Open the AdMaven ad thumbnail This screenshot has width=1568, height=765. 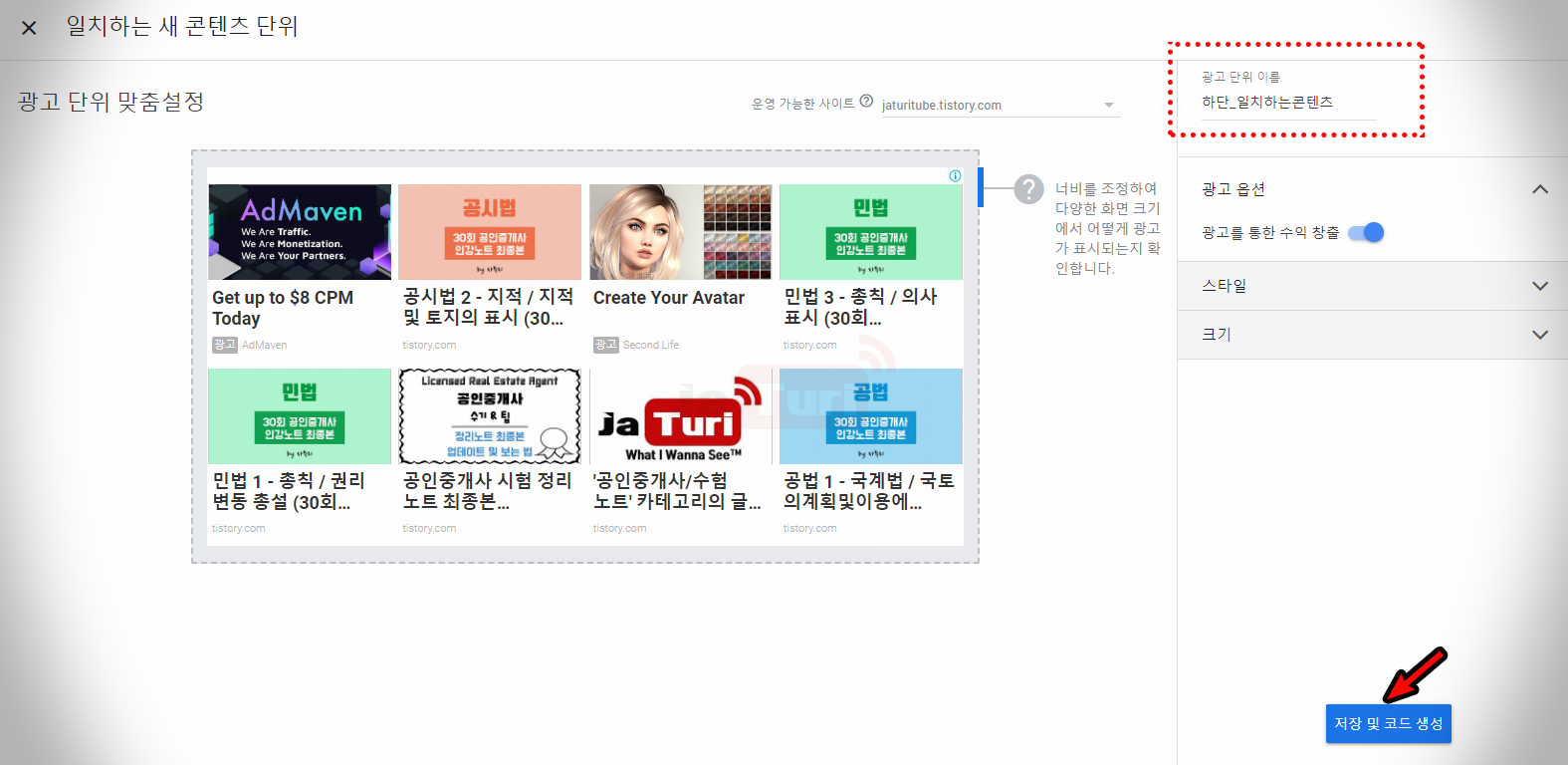pos(300,232)
